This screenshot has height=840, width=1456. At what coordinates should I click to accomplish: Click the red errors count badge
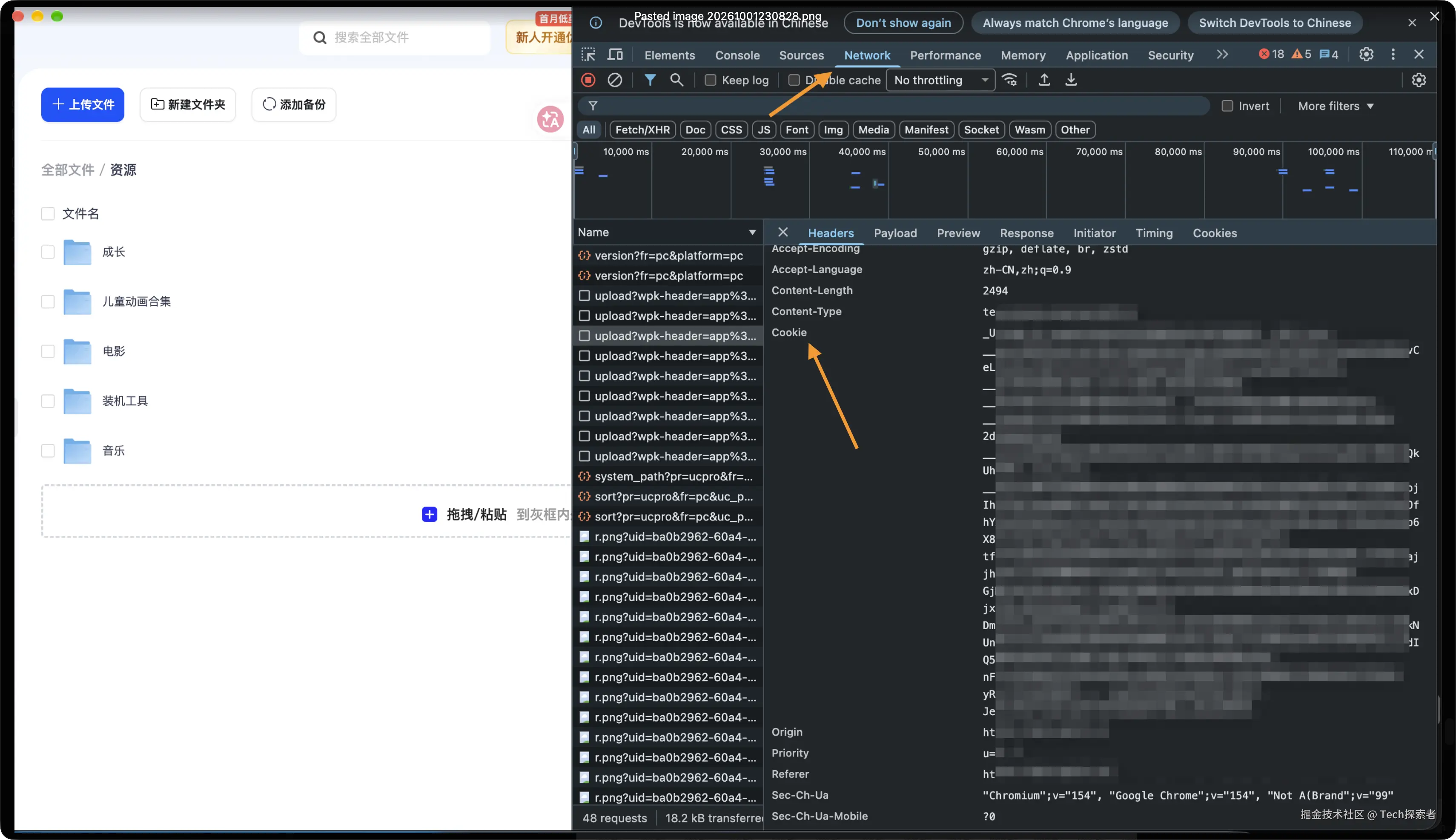click(1271, 54)
